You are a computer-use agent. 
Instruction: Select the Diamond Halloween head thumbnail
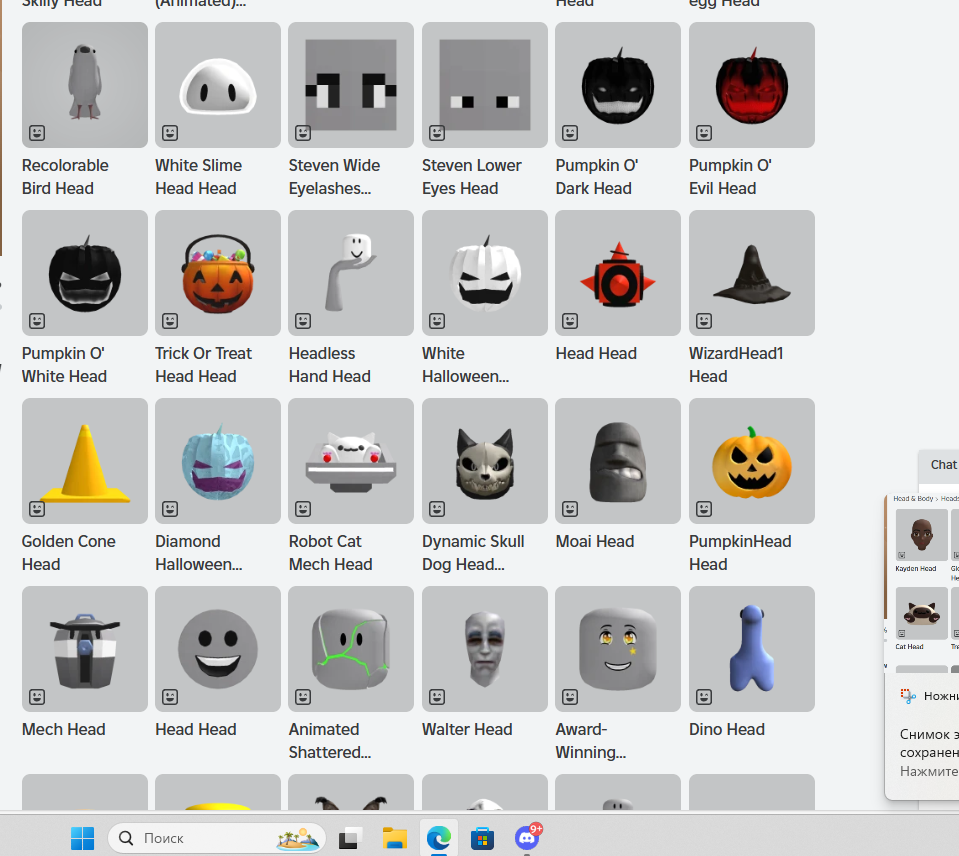point(218,461)
